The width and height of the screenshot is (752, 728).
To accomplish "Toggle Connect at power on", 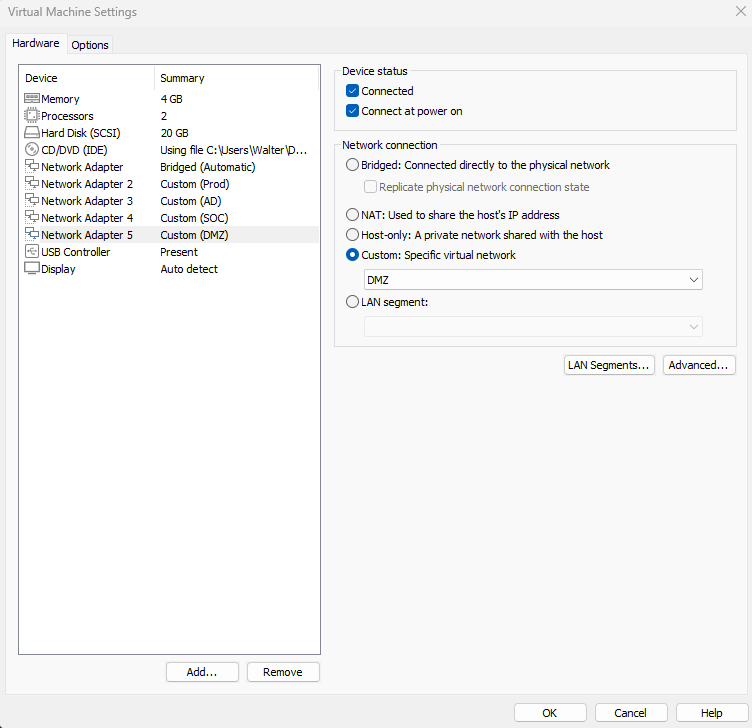I will 352,111.
